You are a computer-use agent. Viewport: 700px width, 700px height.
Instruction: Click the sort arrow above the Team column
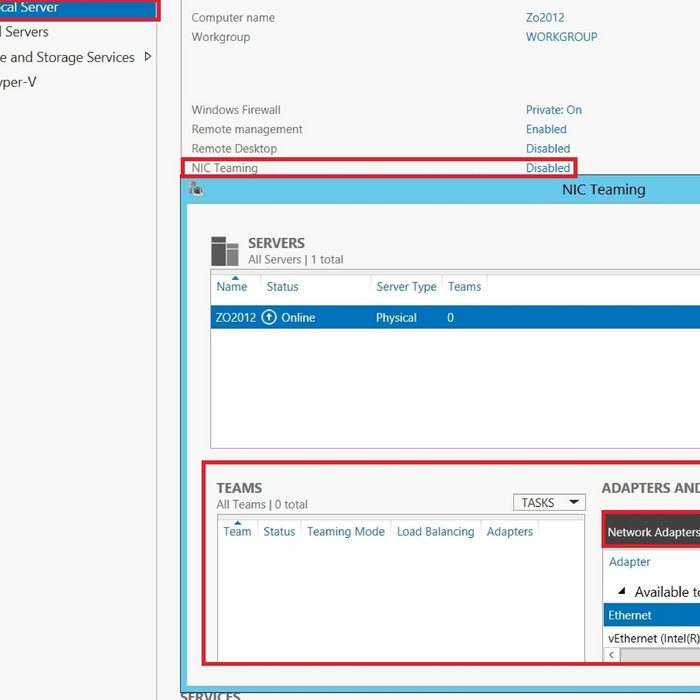pos(237,522)
